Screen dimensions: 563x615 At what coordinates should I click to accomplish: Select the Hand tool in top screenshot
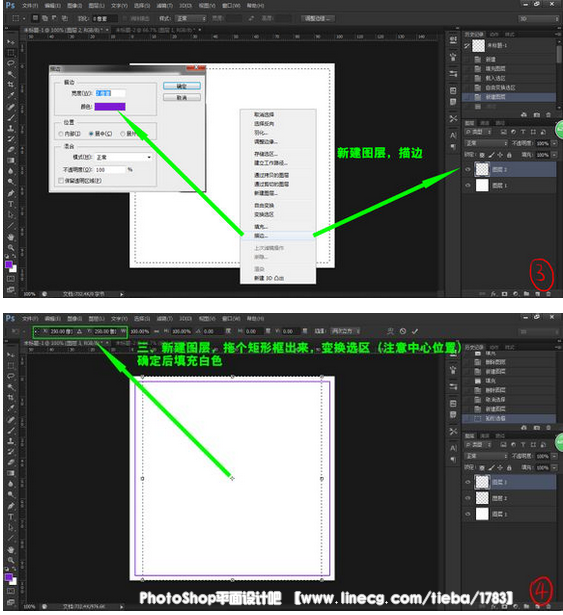(11, 237)
